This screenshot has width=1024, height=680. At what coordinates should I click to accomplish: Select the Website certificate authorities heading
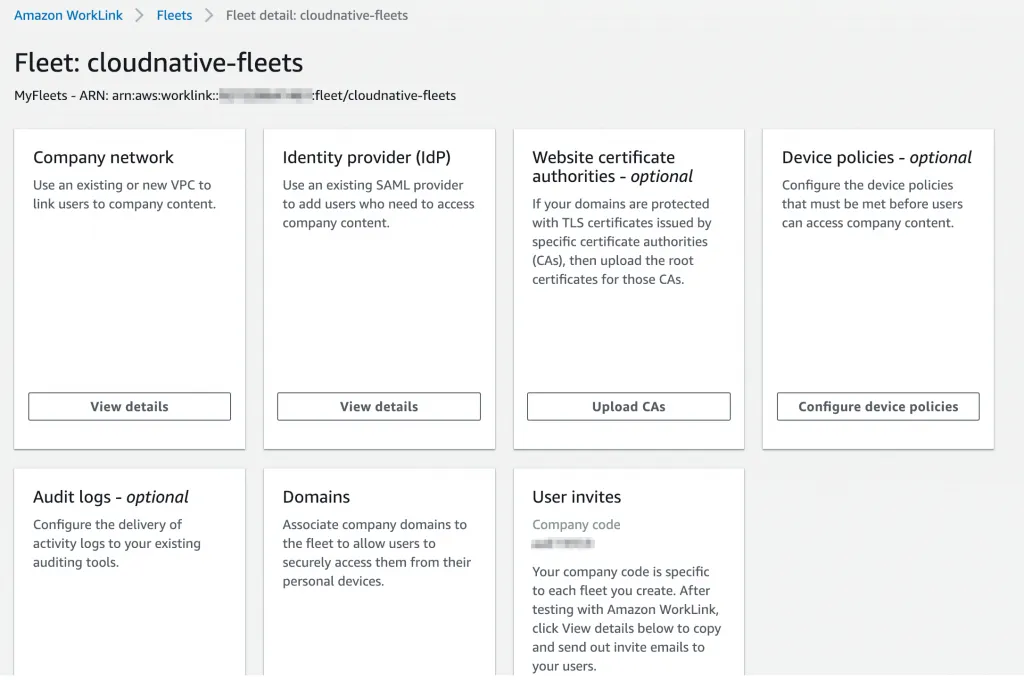(612, 167)
